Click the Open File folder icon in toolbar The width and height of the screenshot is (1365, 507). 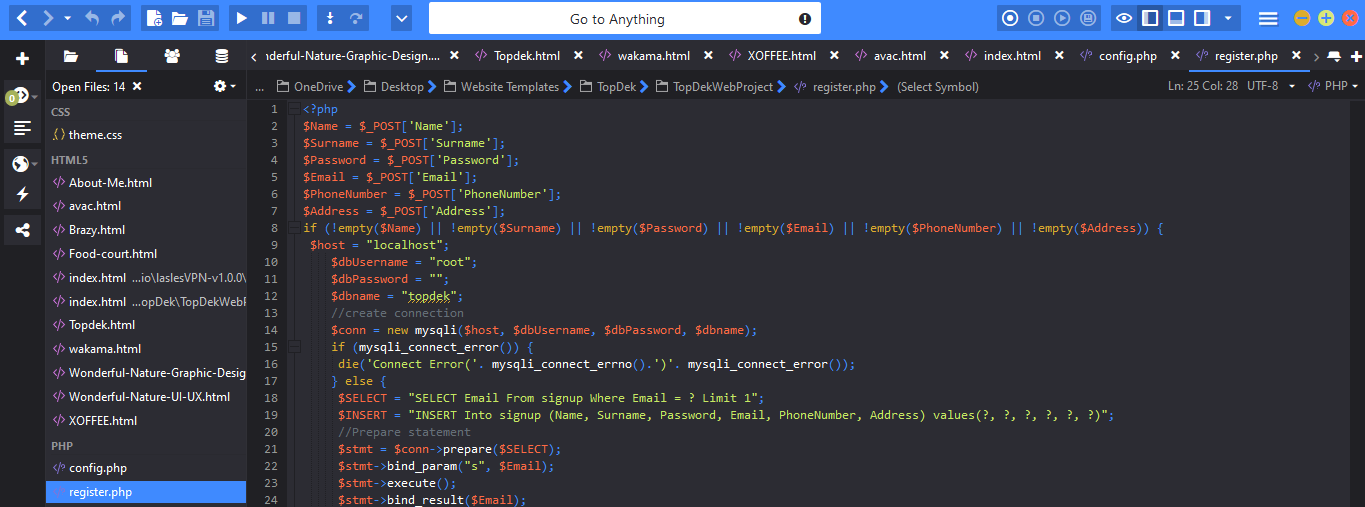tap(180, 18)
